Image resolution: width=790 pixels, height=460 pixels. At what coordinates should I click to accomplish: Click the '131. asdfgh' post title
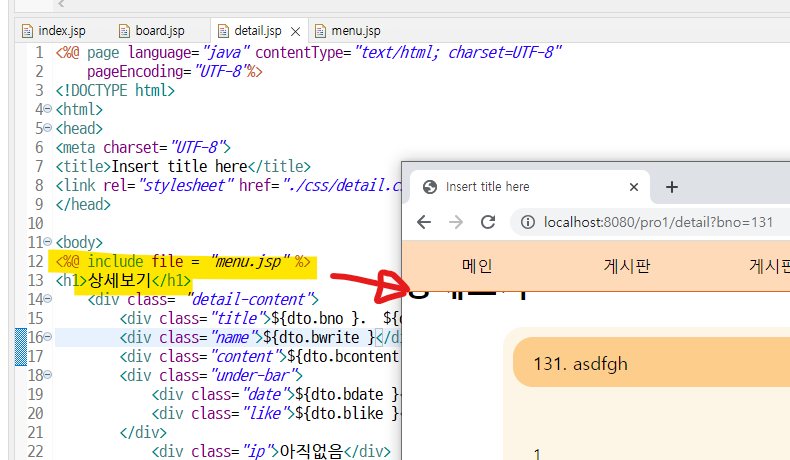click(x=580, y=364)
